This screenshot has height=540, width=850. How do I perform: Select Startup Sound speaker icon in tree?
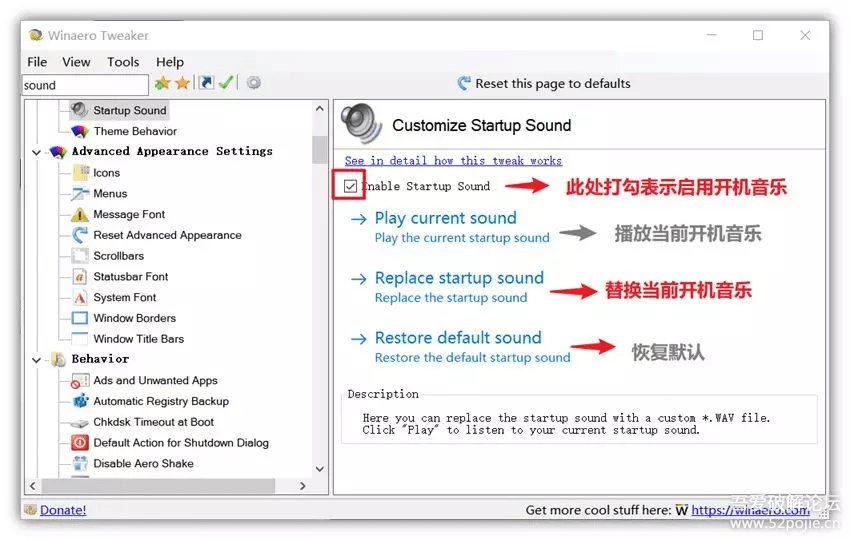[80, 110]
